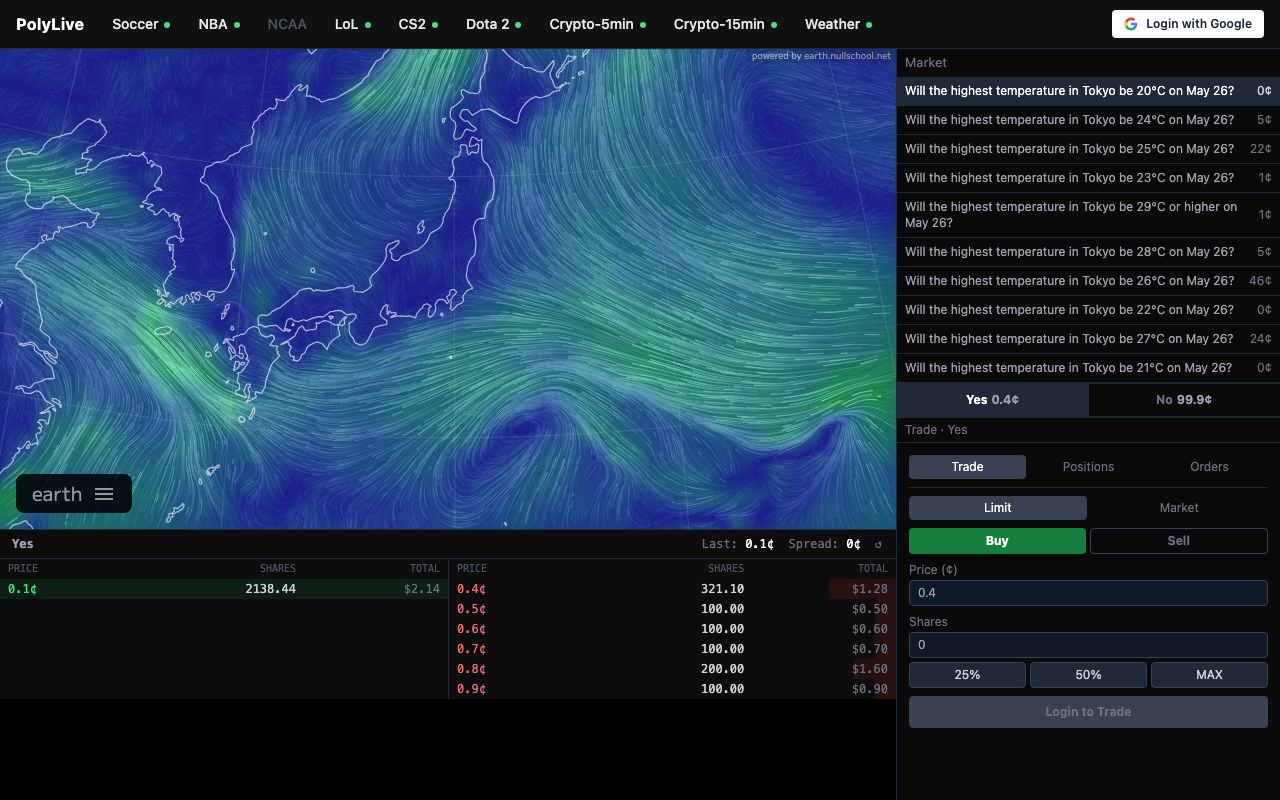
Task: Click the 0.1¢ bid row
Action: click(224, 589)
